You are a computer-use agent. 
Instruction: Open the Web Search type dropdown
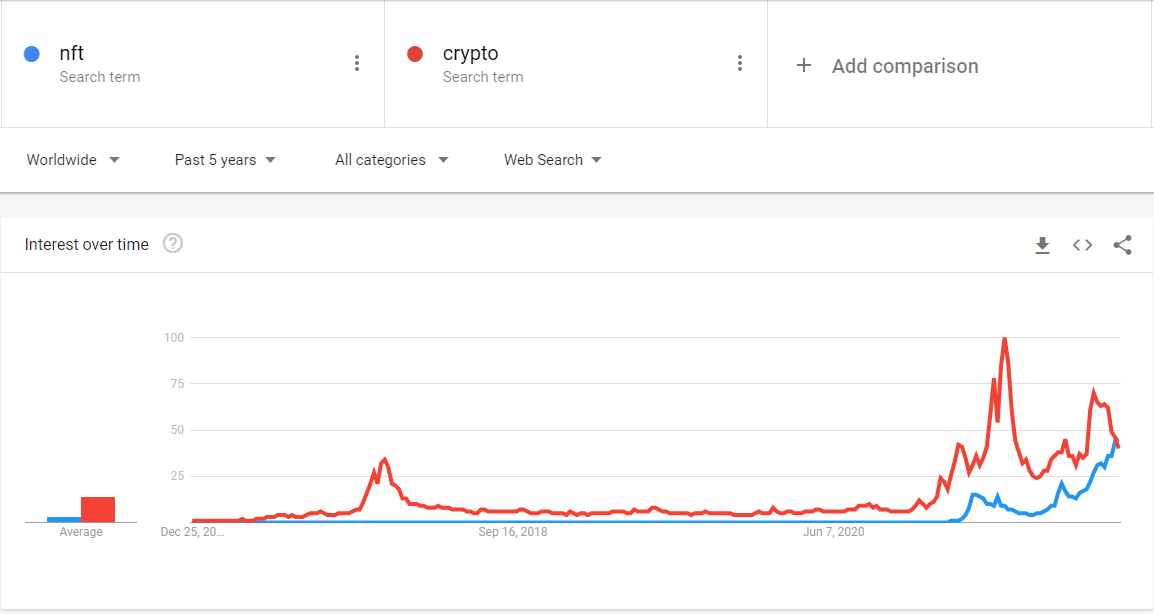coord(552,159)
